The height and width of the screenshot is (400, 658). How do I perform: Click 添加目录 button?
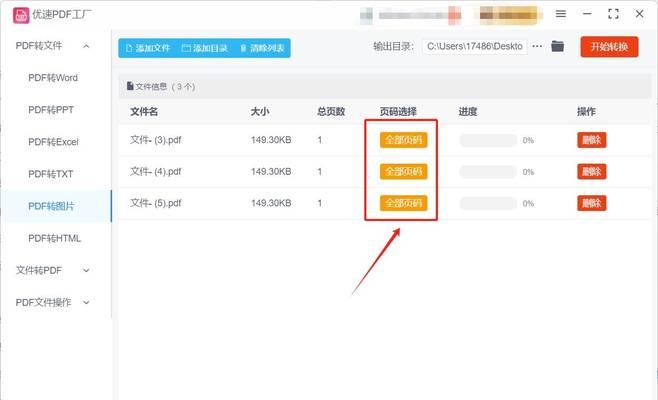click(205, 48)
